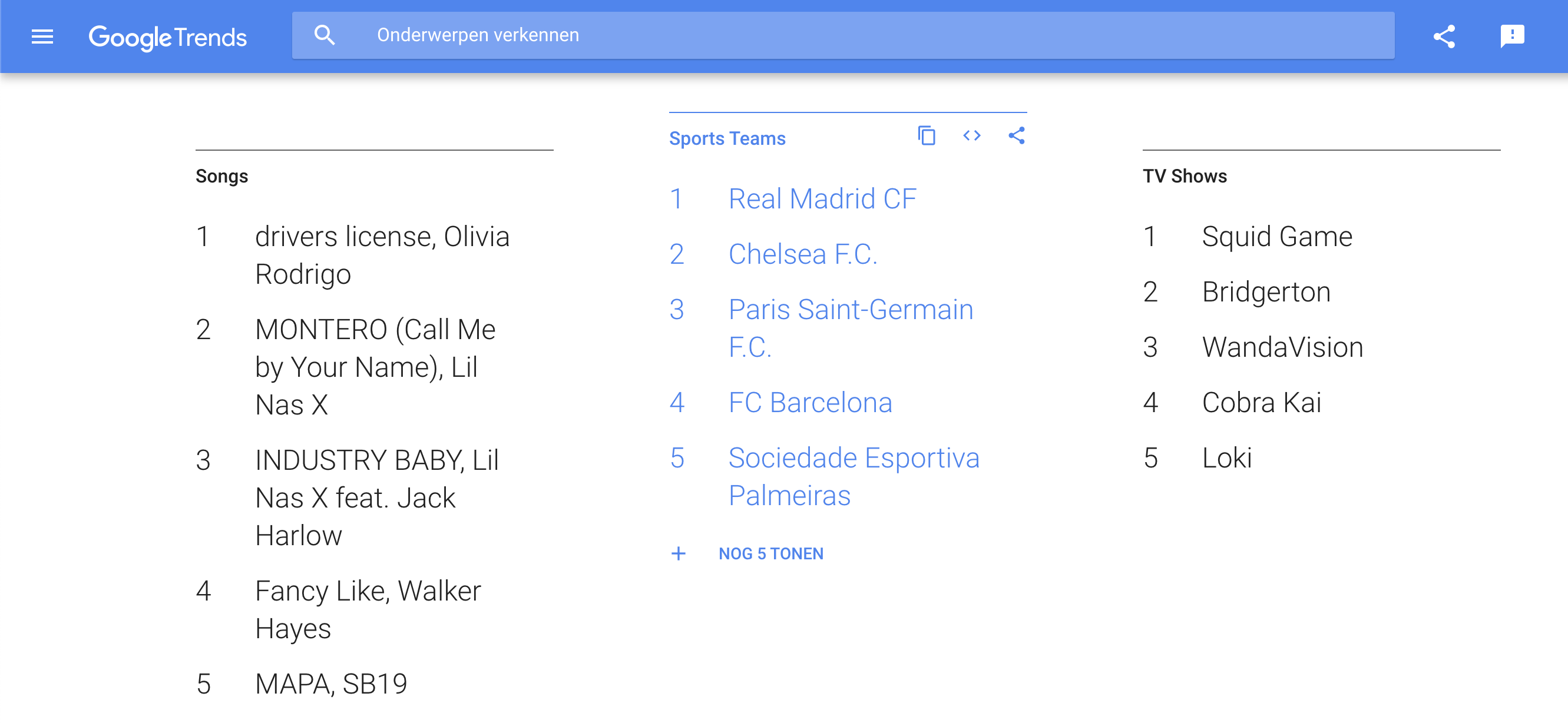
Task: Open Real Madrid CF trend
Action: pyautogui.click(x=822, y=199)
